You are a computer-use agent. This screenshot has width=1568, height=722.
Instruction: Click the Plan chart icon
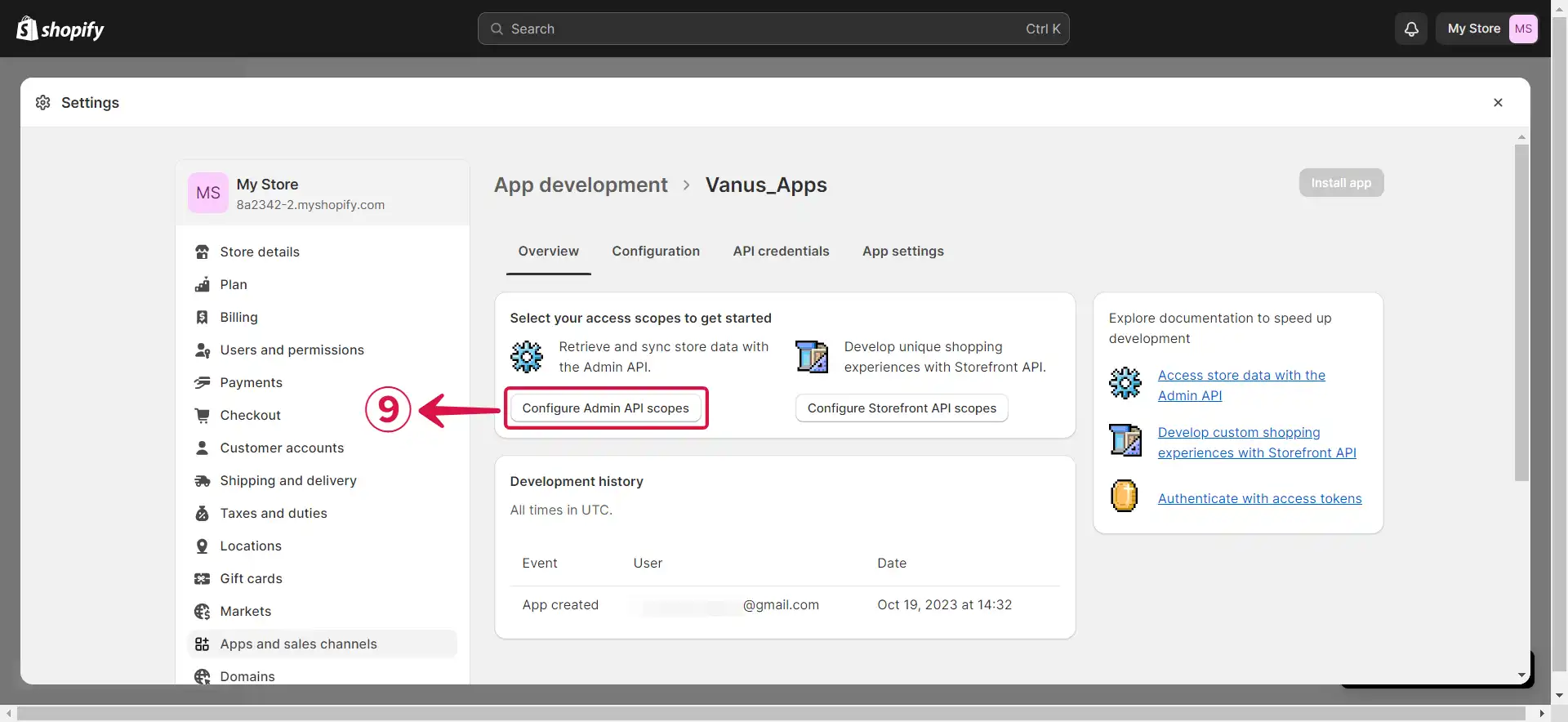202,284
